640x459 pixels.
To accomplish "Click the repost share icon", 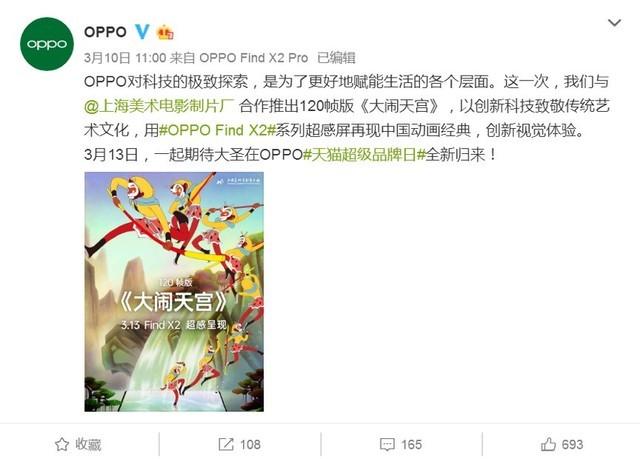I will 226,444.
